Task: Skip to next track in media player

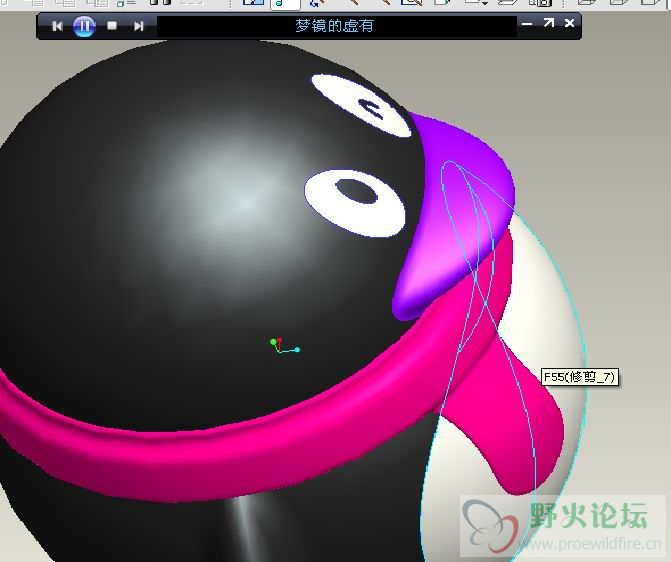Action: (x=138, y=26)
